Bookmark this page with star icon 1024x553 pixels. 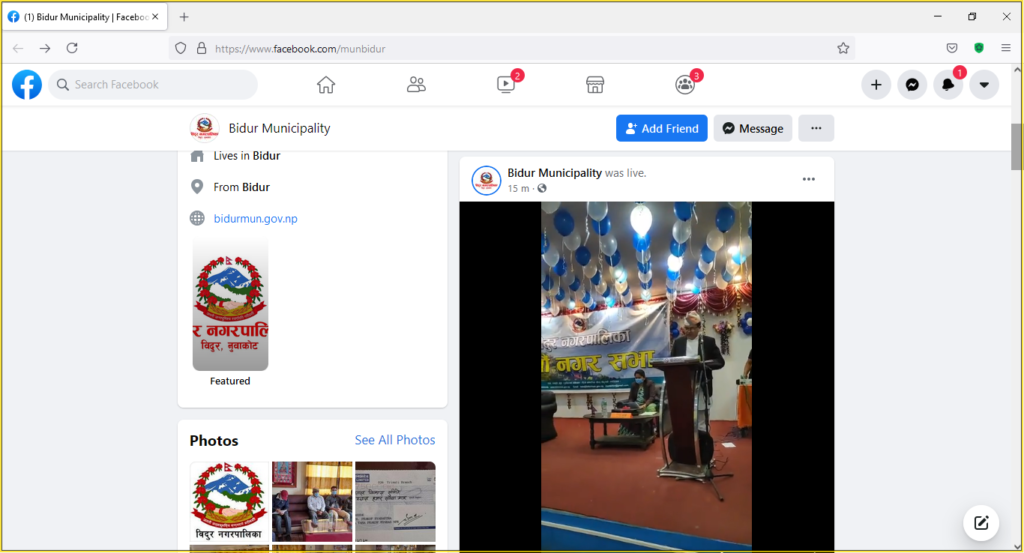coord(843,48)
